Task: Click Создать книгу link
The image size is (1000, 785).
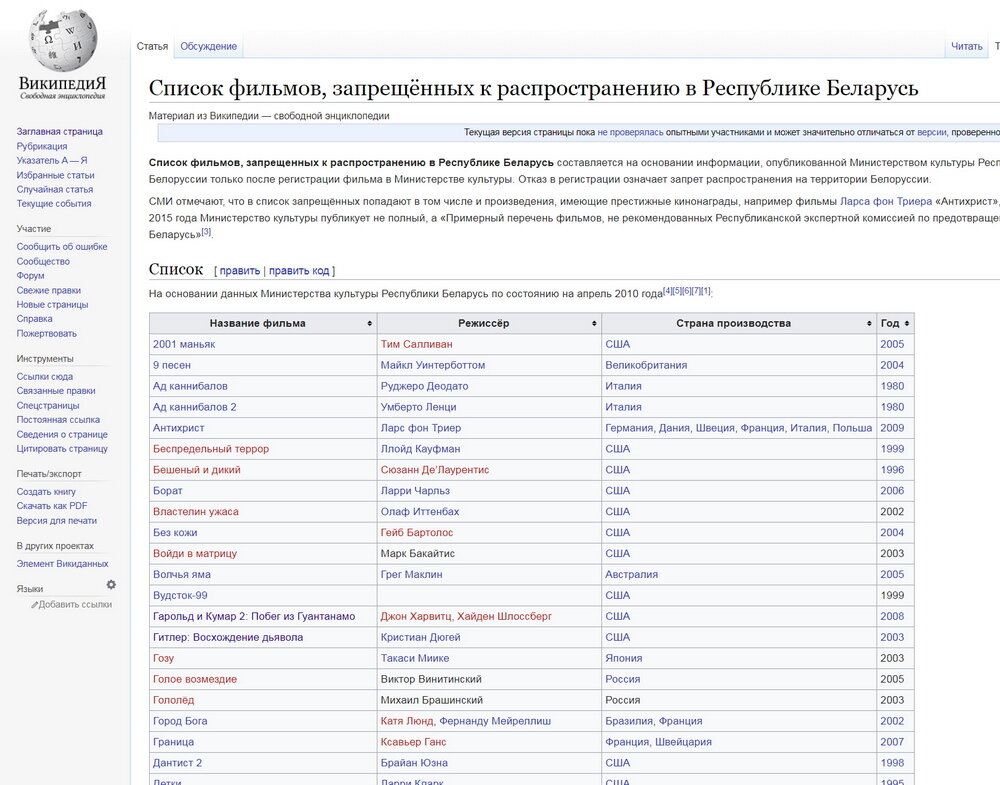Action: (x=46, y=492)
